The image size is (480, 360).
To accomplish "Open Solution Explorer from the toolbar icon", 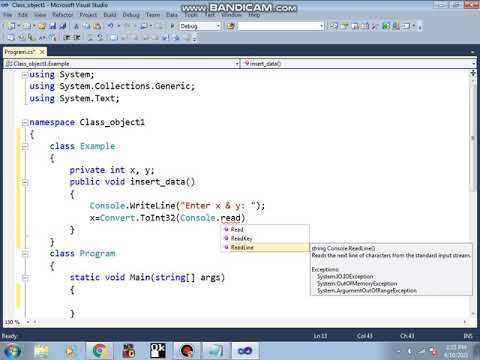I will pyautogui.click(x=334, y=26).
